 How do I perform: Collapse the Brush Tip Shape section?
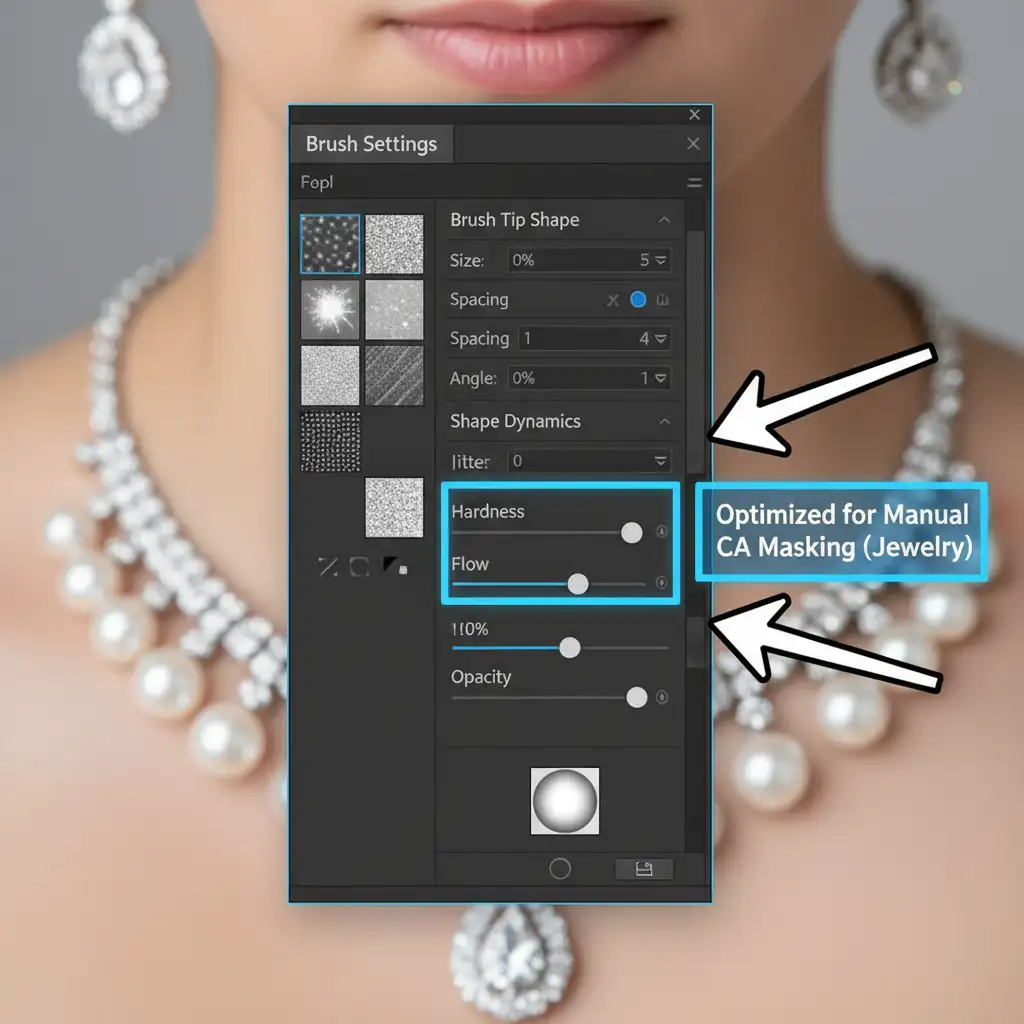pos(663,220)
